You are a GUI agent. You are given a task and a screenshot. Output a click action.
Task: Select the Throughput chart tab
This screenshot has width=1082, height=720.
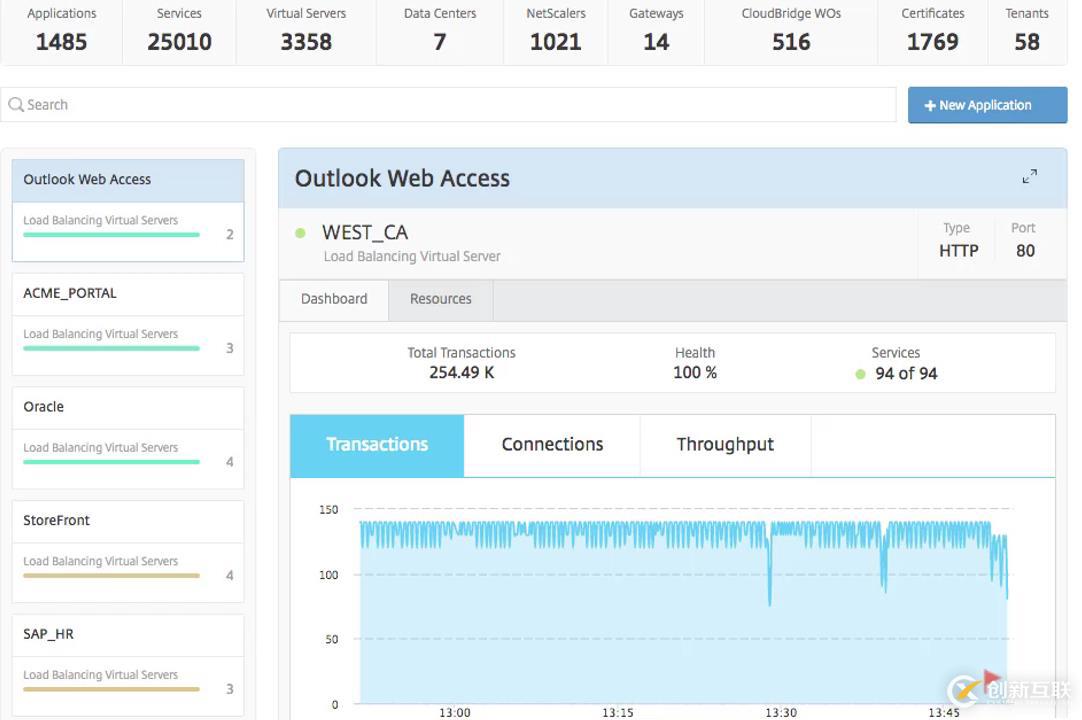tap(725, 445)
